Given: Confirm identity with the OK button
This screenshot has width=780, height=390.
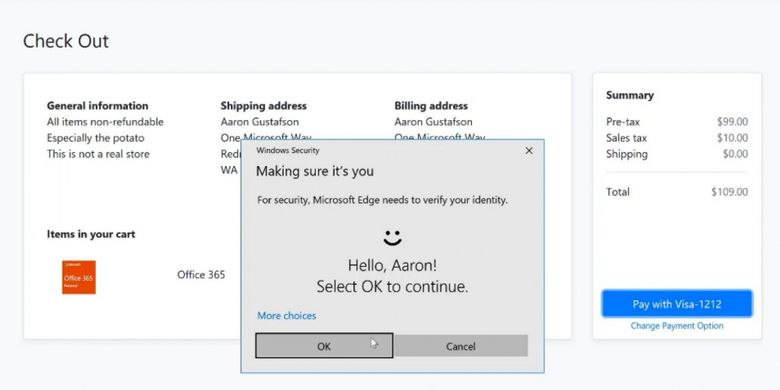Looking at the screenshot, I should pos(324,346).
